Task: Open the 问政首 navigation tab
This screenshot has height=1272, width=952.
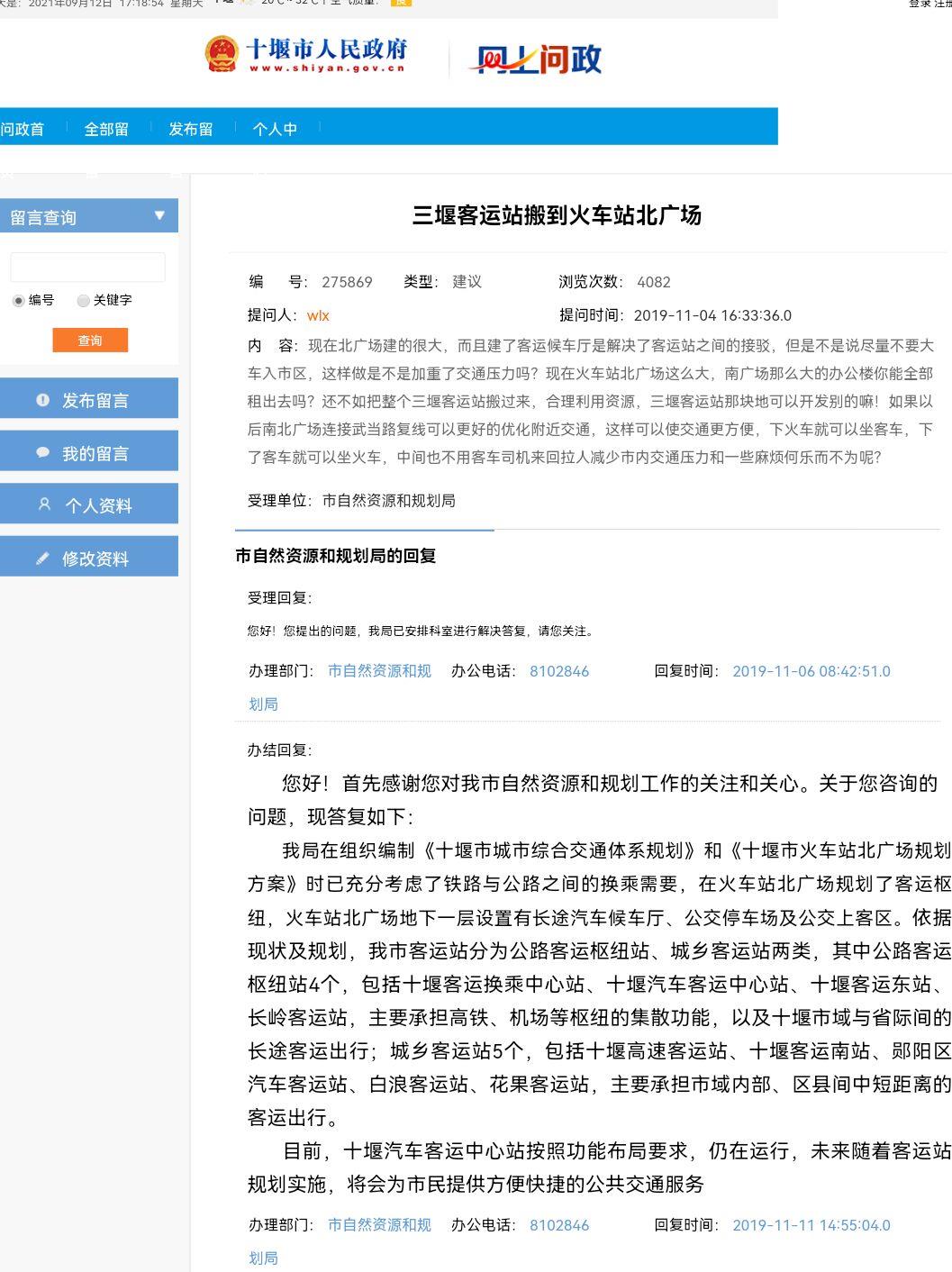Action: [23, 129]
